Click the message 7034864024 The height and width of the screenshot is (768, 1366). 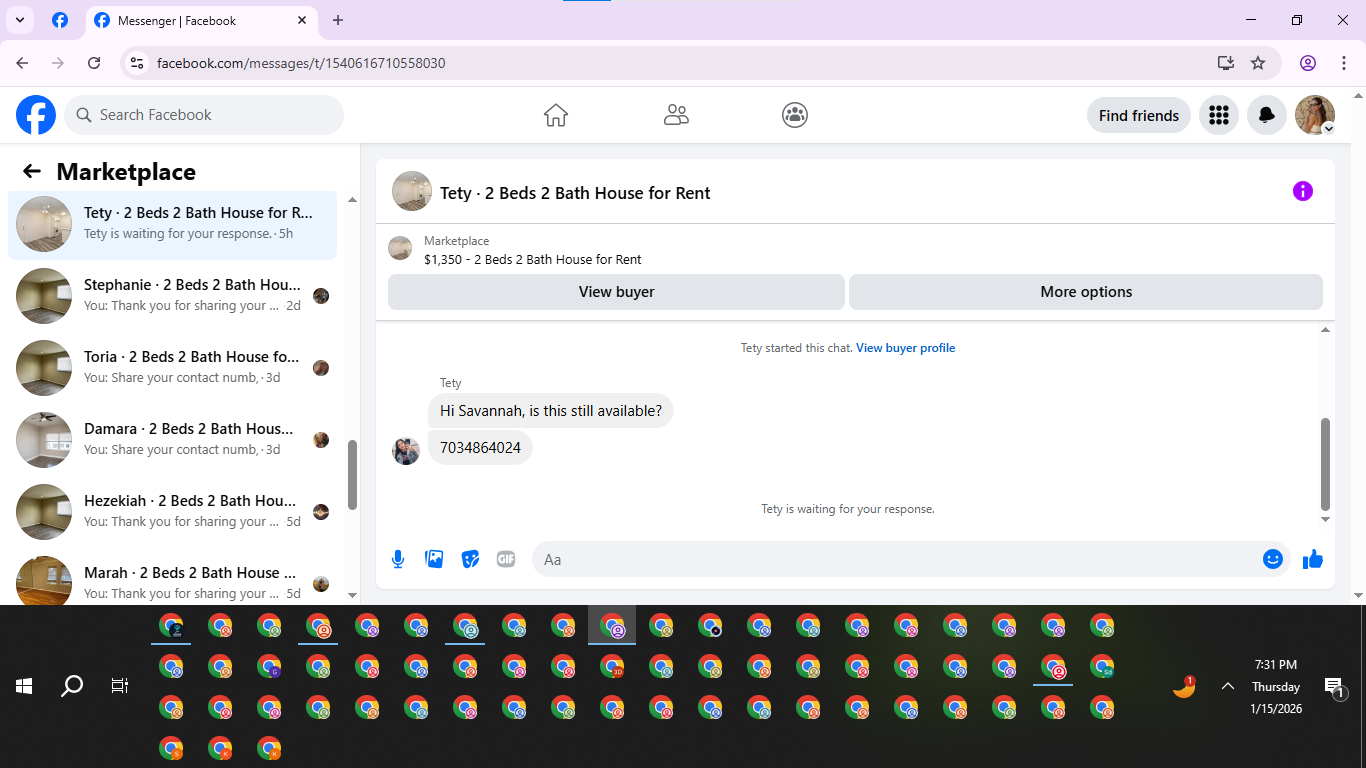(480, 447)
